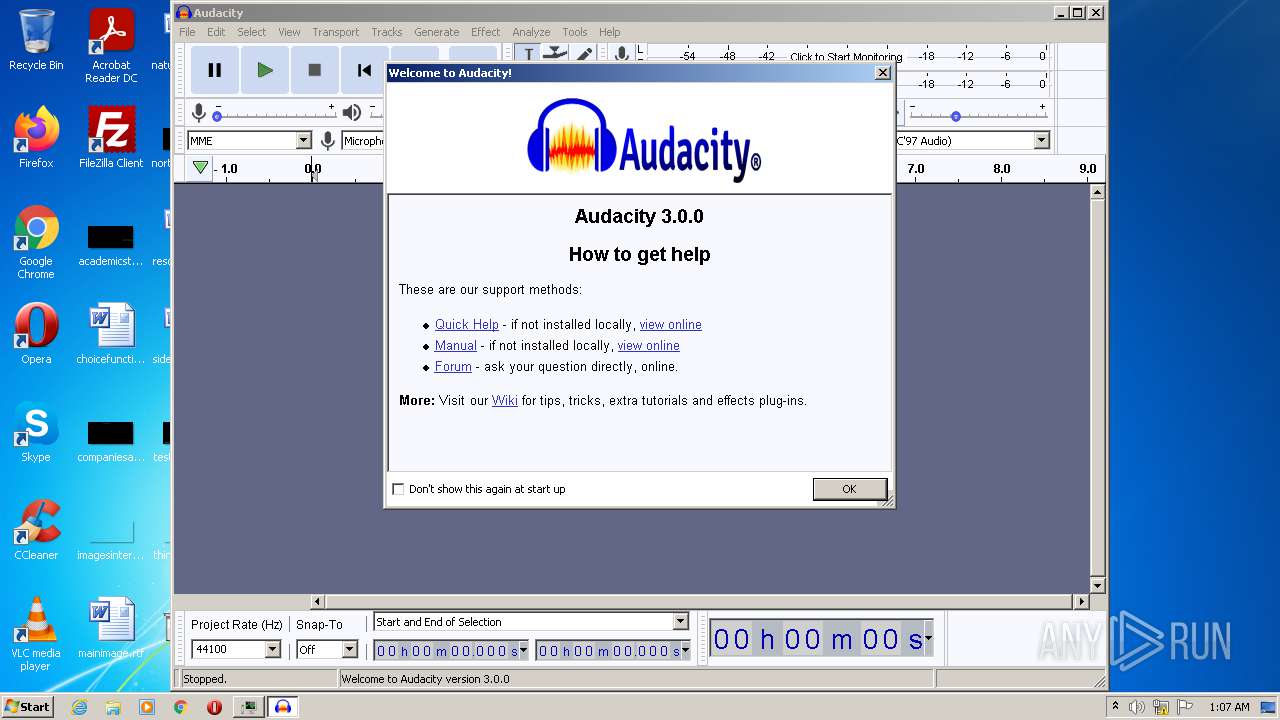Open Opera desktop shortcut
The width and height of the screenshot is (1280, 720).
(x=36, y=334)
